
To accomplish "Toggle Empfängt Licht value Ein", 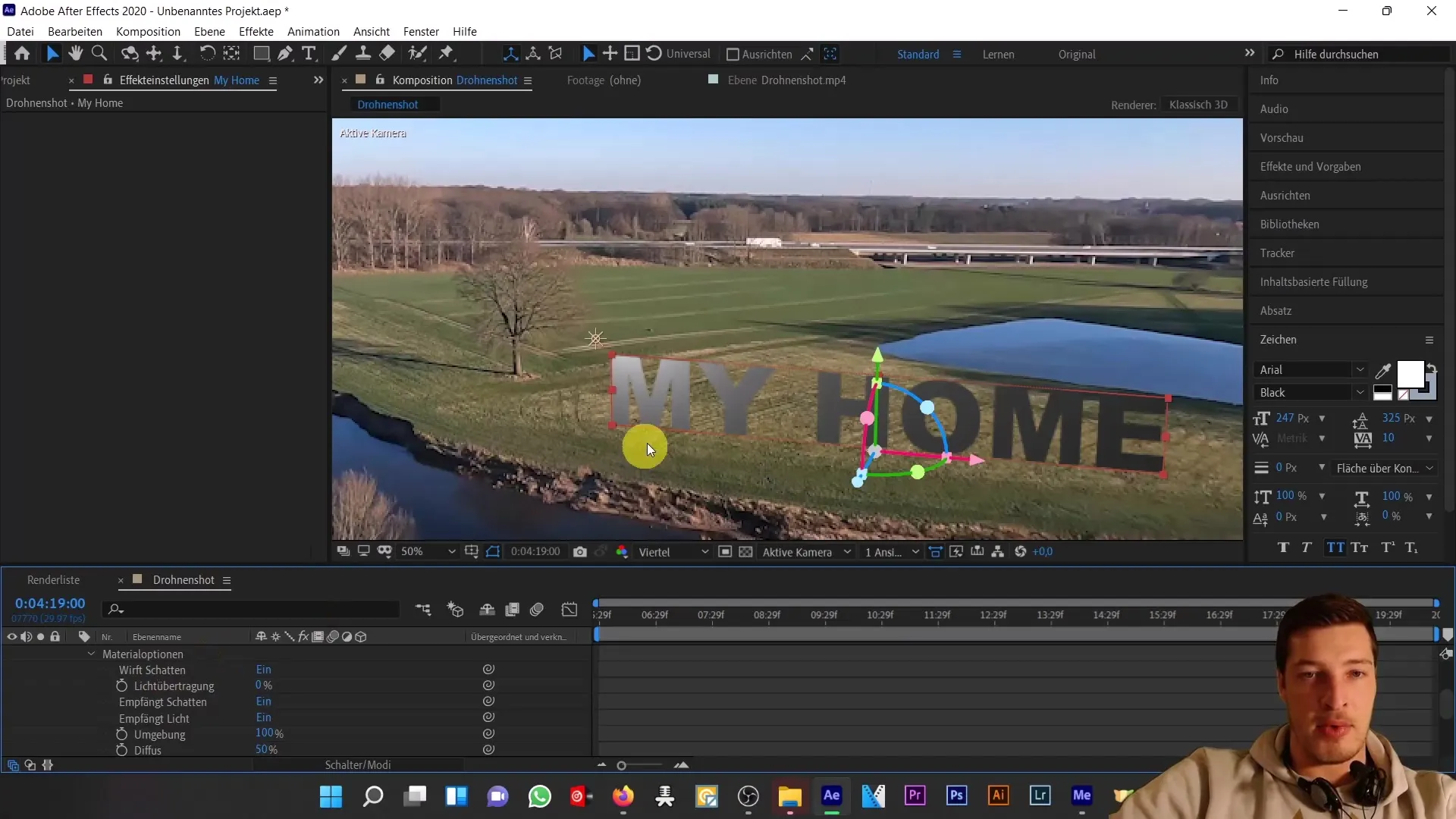I will pos(263,717).
